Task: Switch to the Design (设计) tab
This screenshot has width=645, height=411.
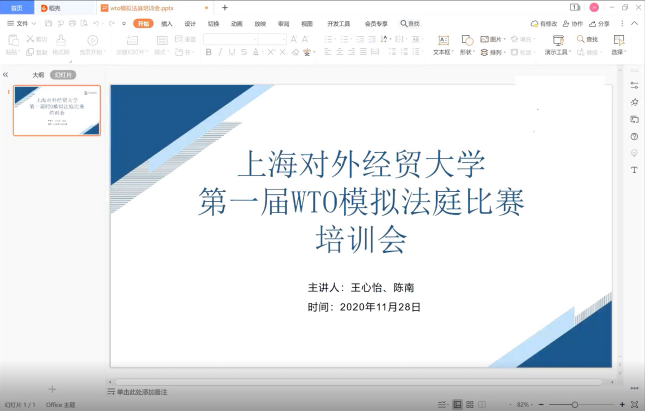Action: (190, 23)
